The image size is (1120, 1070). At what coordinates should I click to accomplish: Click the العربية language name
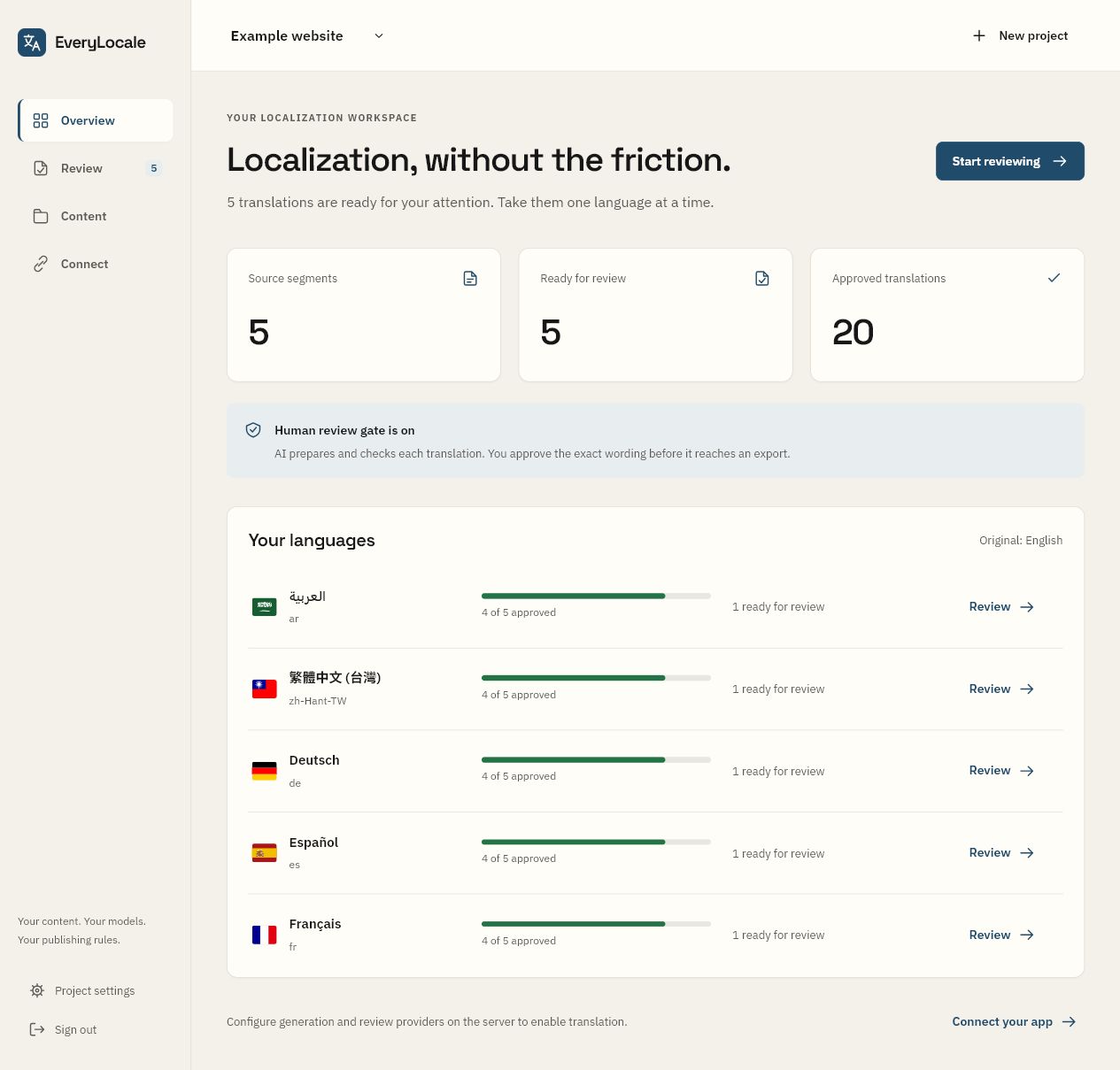click(307, 597)
